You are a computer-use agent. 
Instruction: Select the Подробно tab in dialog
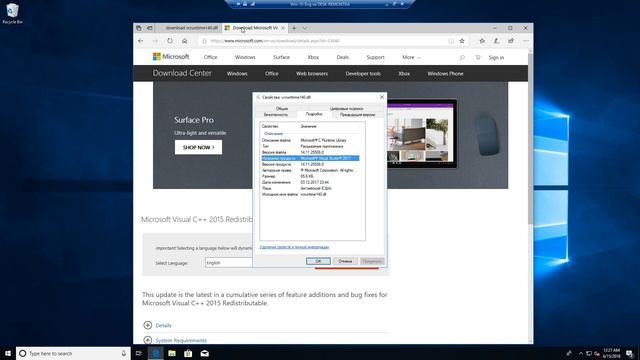tap(314, 114)
